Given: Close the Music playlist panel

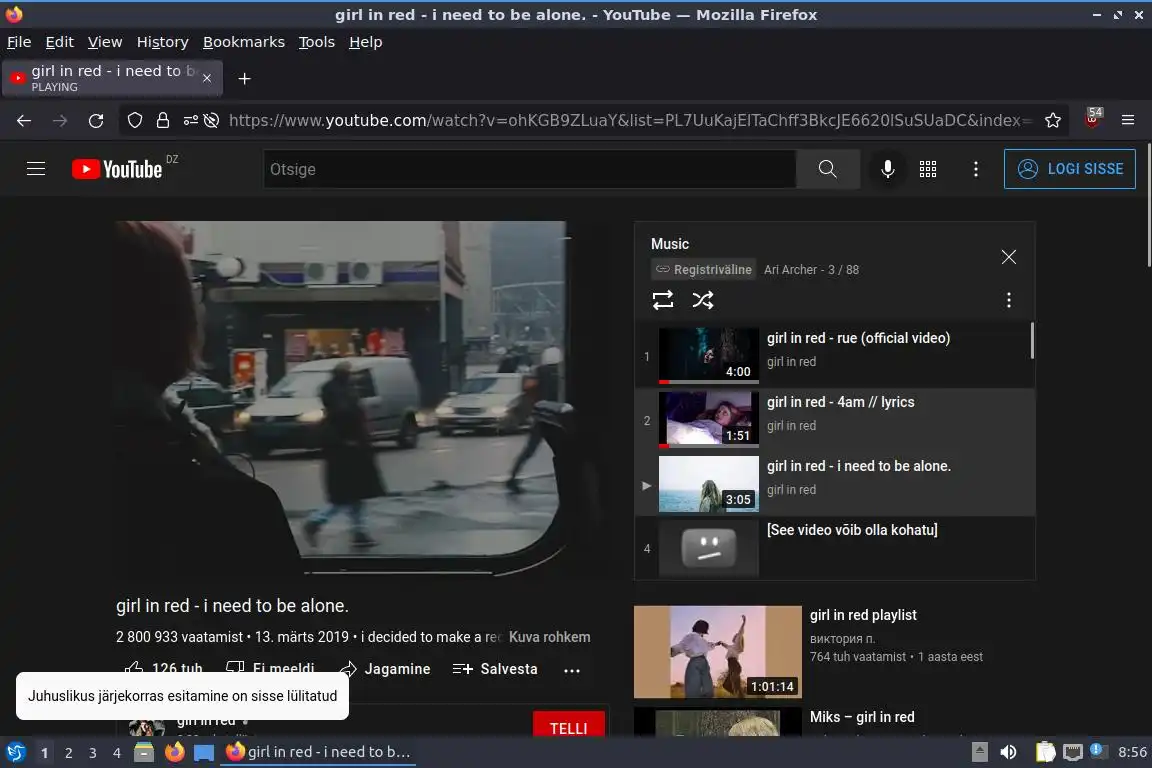Looking at the screenshot, I should (1009, 256).
